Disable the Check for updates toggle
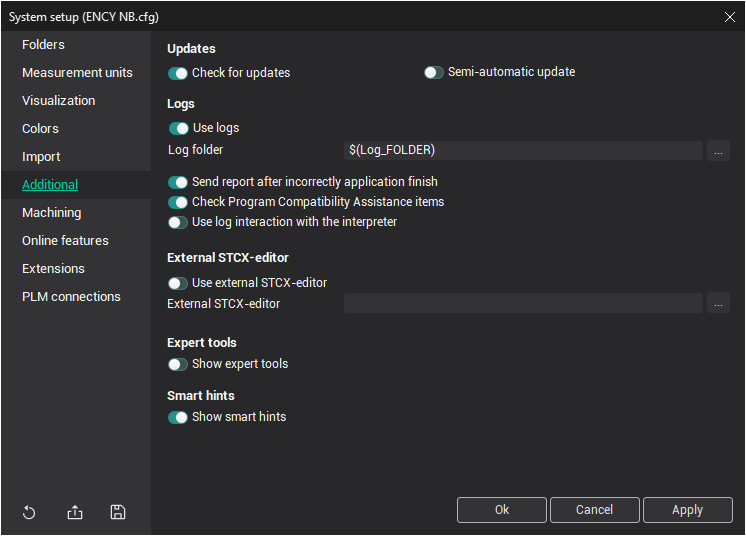The image size is (746, 536). click(179, 73)
